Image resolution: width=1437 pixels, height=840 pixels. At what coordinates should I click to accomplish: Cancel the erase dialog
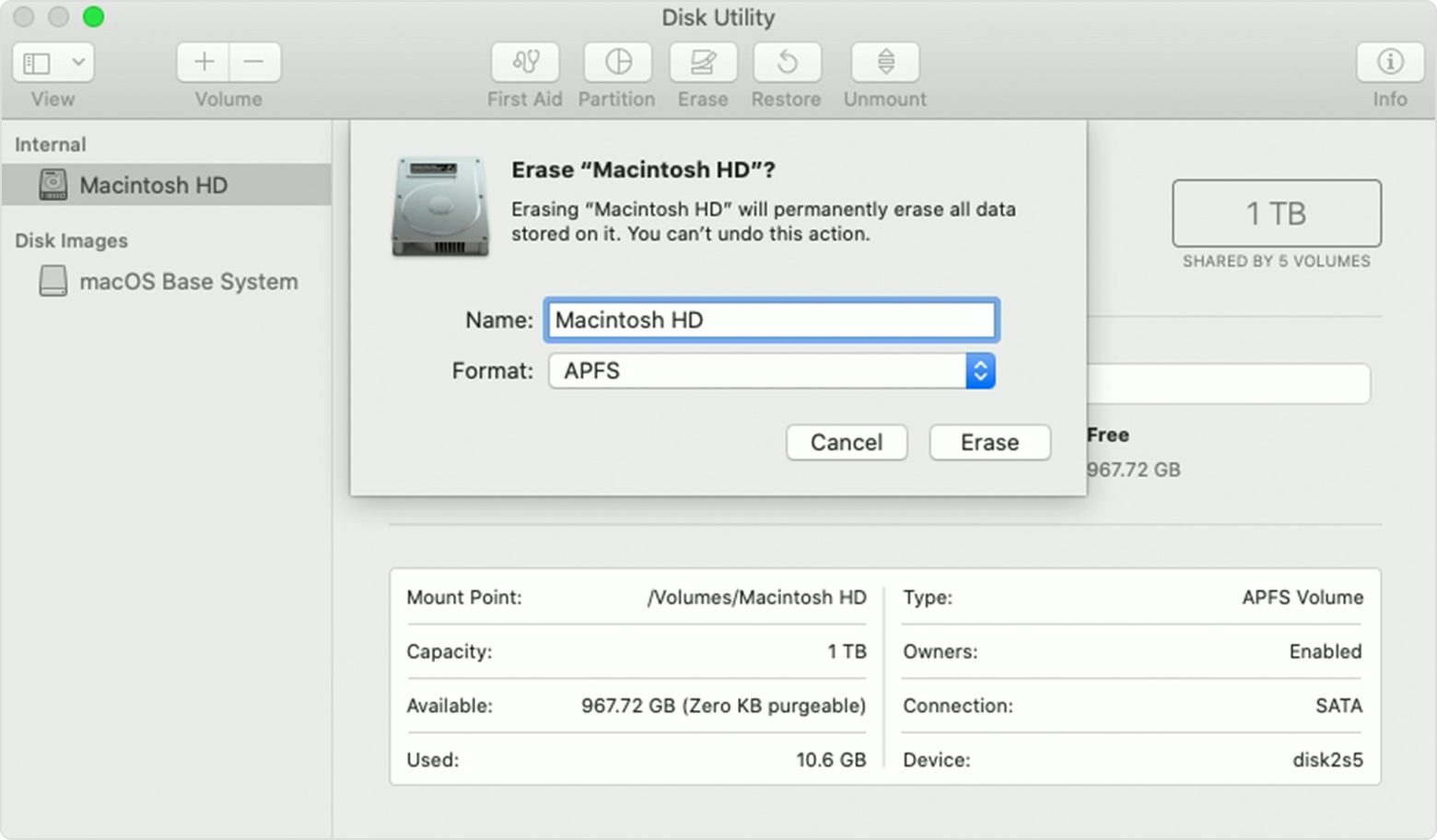click(847, 442)
